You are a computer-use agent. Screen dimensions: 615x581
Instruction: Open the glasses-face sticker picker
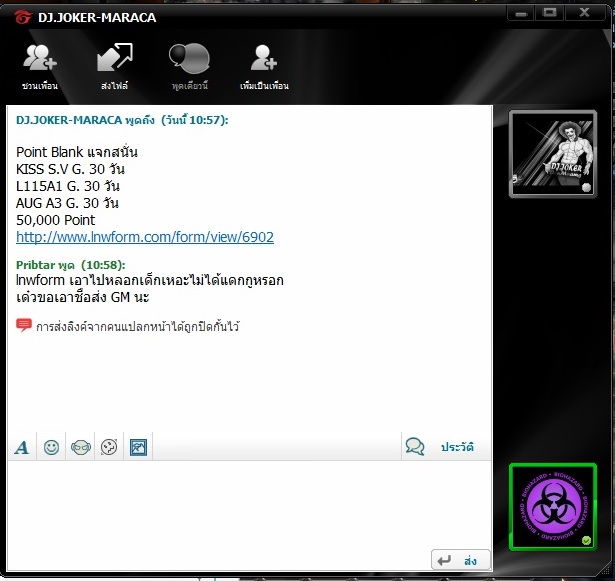81,447
